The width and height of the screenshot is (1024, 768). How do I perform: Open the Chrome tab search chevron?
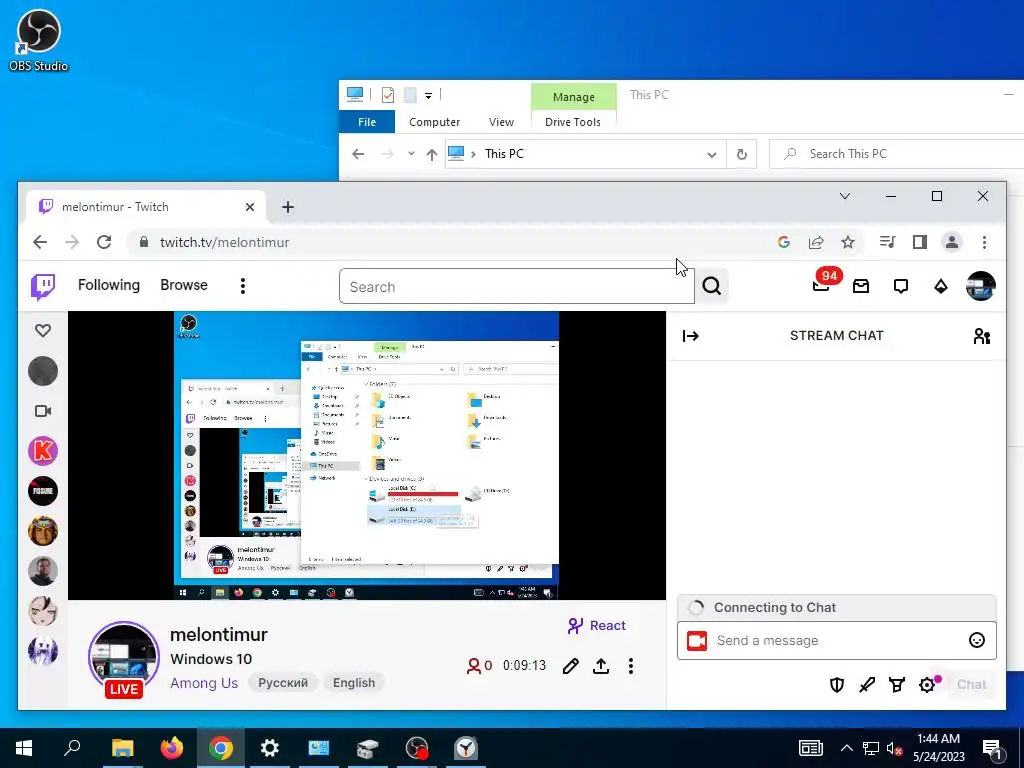pyautogui.click(x=844, y=196)
